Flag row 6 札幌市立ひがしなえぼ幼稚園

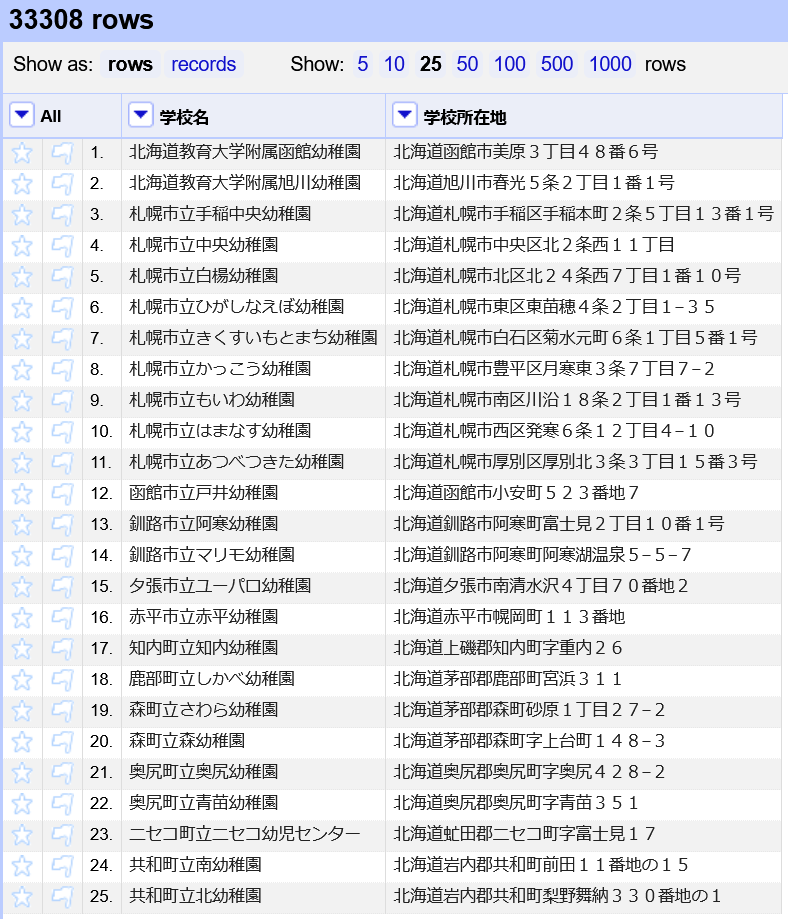click(62, 308)
